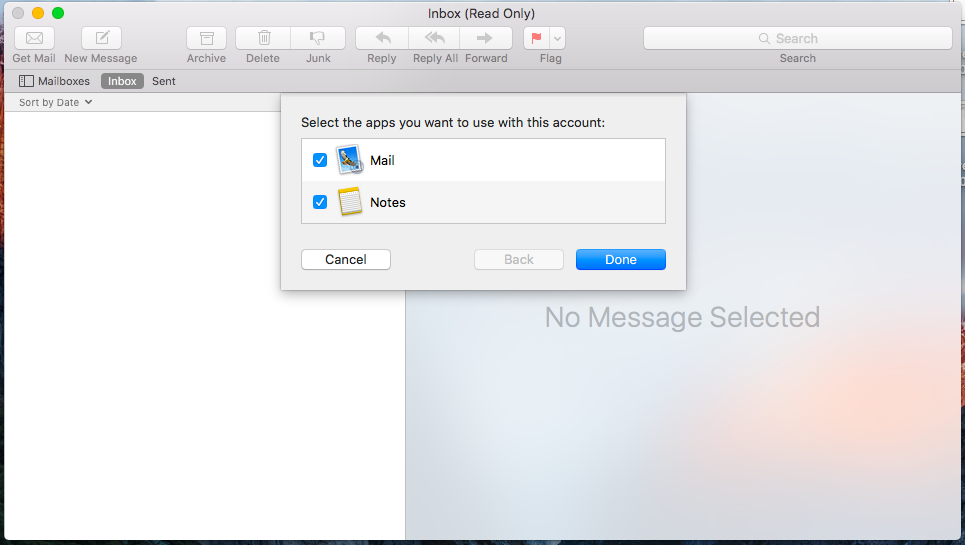Switch to the Inbox tab
Image resolution: width=965 pixels, height=545 pixels.
[x=122, y=81]
